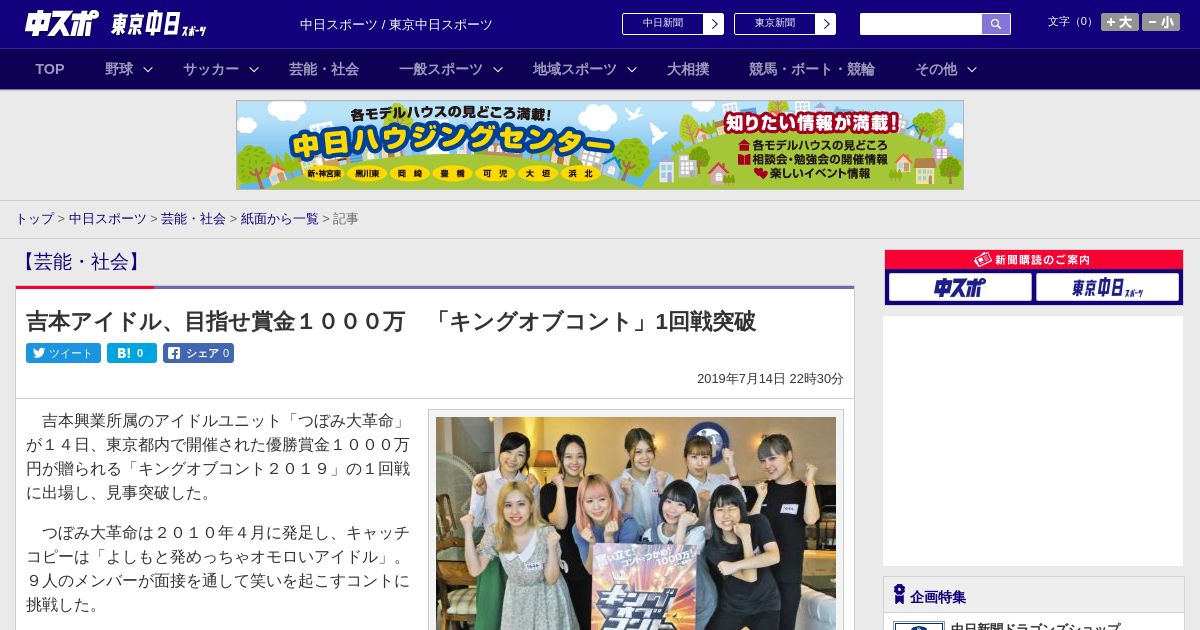The image size is (1200, 630).
Task: Go to 紙面から一覧 breadcrumb link
Action: coord(279,218)
